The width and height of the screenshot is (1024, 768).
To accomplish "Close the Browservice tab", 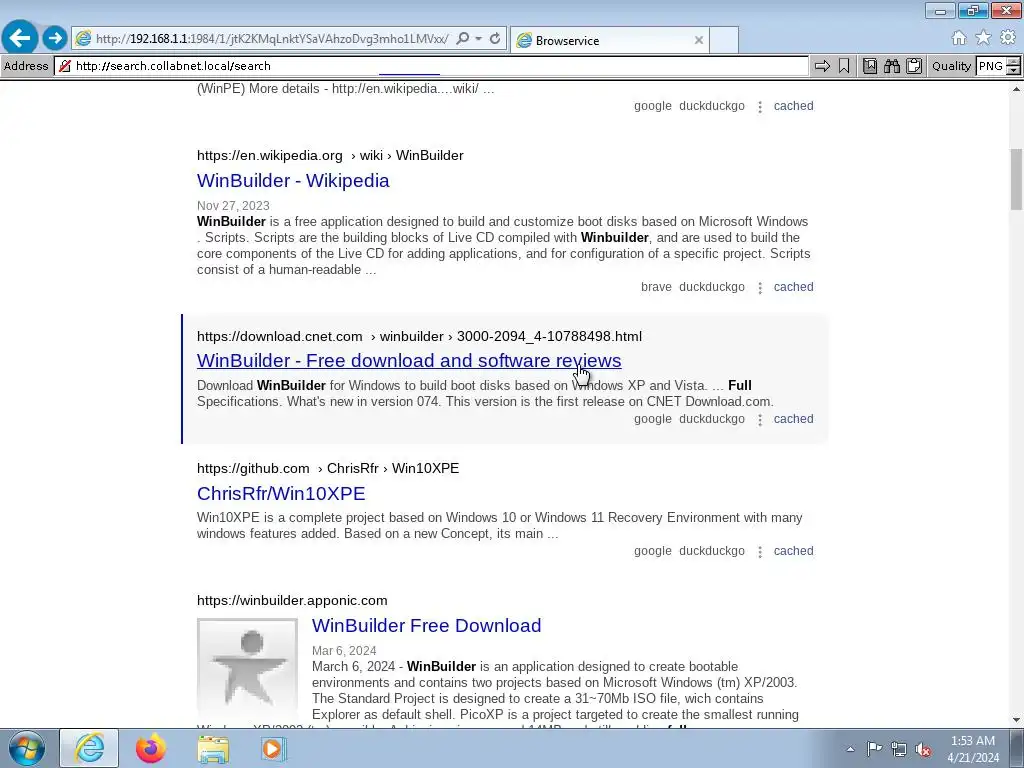I will (698, 40).
